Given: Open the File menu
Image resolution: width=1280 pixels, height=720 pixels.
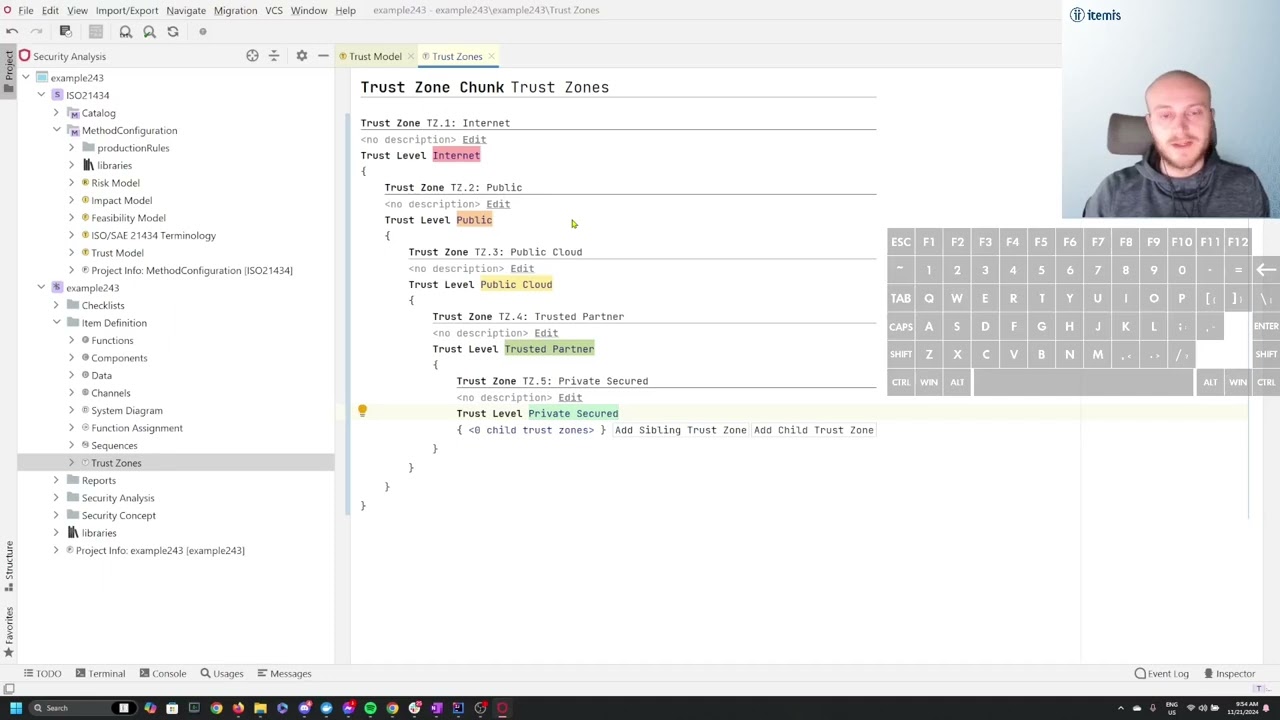Looking at the screenshot, I should click(x=26, y=10).
